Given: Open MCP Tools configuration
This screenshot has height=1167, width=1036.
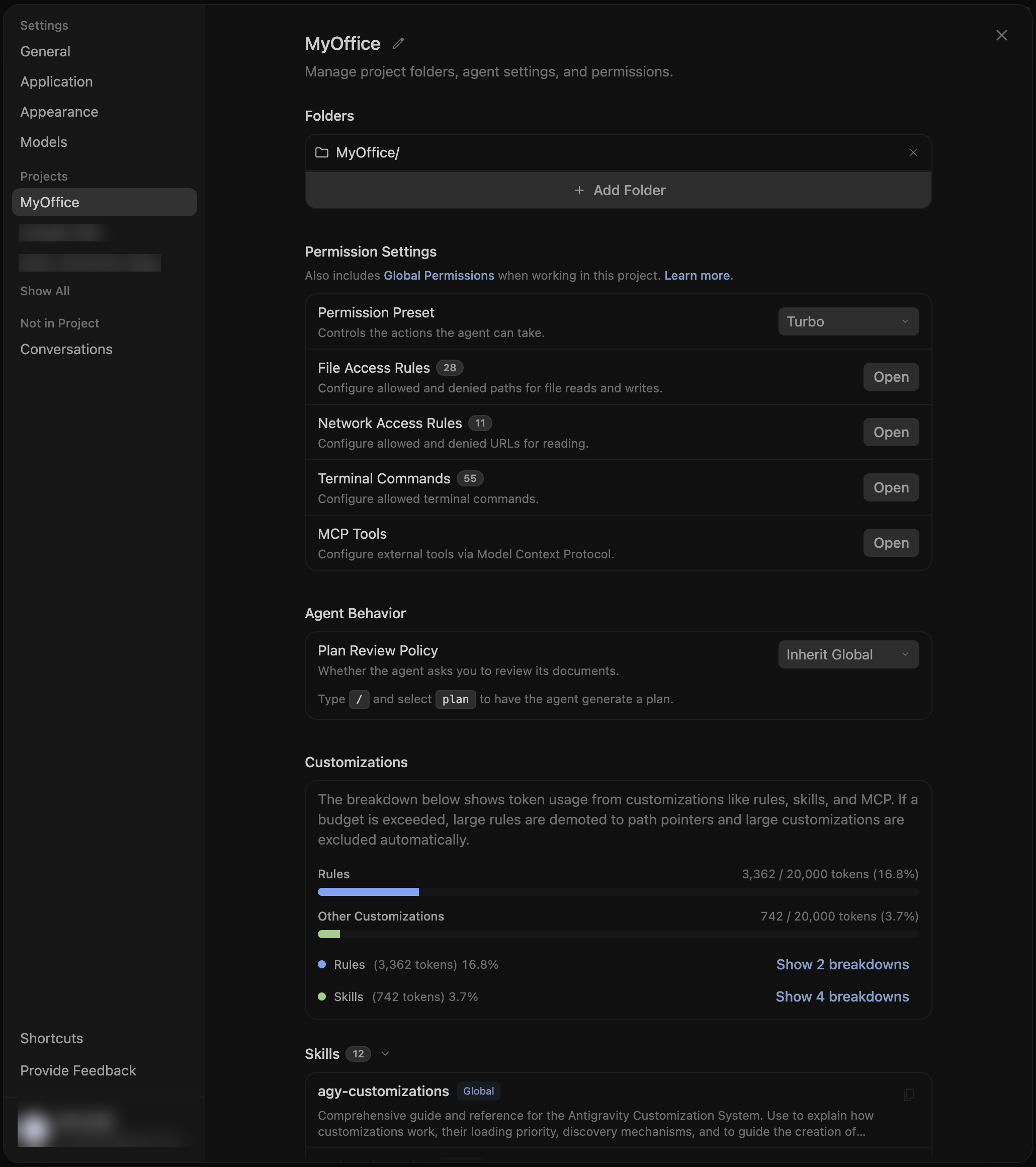Looking at the screenshot, I should (891, 543).
